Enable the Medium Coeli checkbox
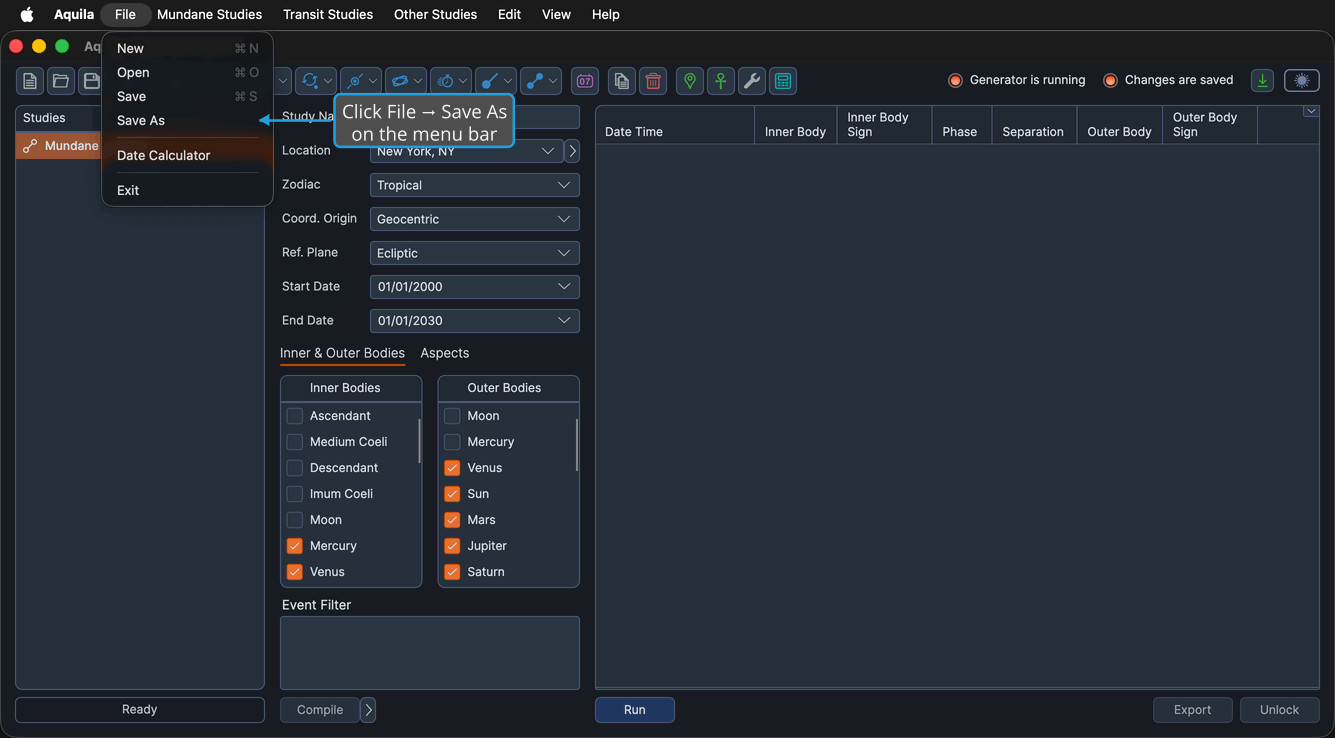The width and height of the screenshot is (1335, 738). click(x=294, y=442)
